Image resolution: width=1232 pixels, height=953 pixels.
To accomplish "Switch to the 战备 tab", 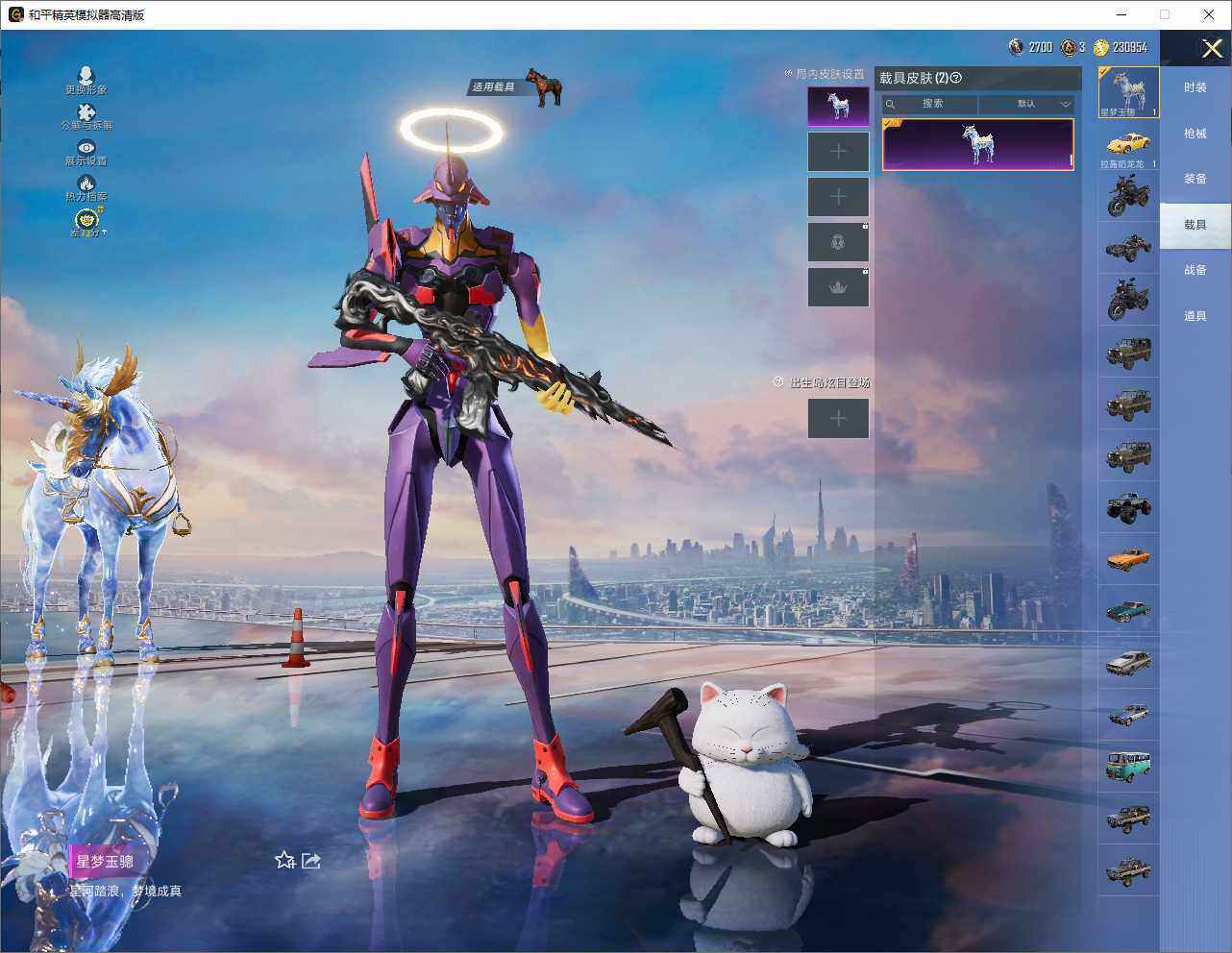I will click(x=1195, y=270).
